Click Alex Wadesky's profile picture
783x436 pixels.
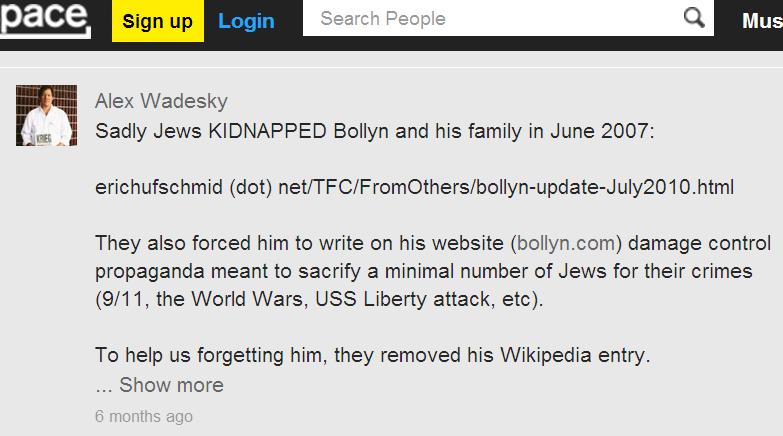coord(46,115)
